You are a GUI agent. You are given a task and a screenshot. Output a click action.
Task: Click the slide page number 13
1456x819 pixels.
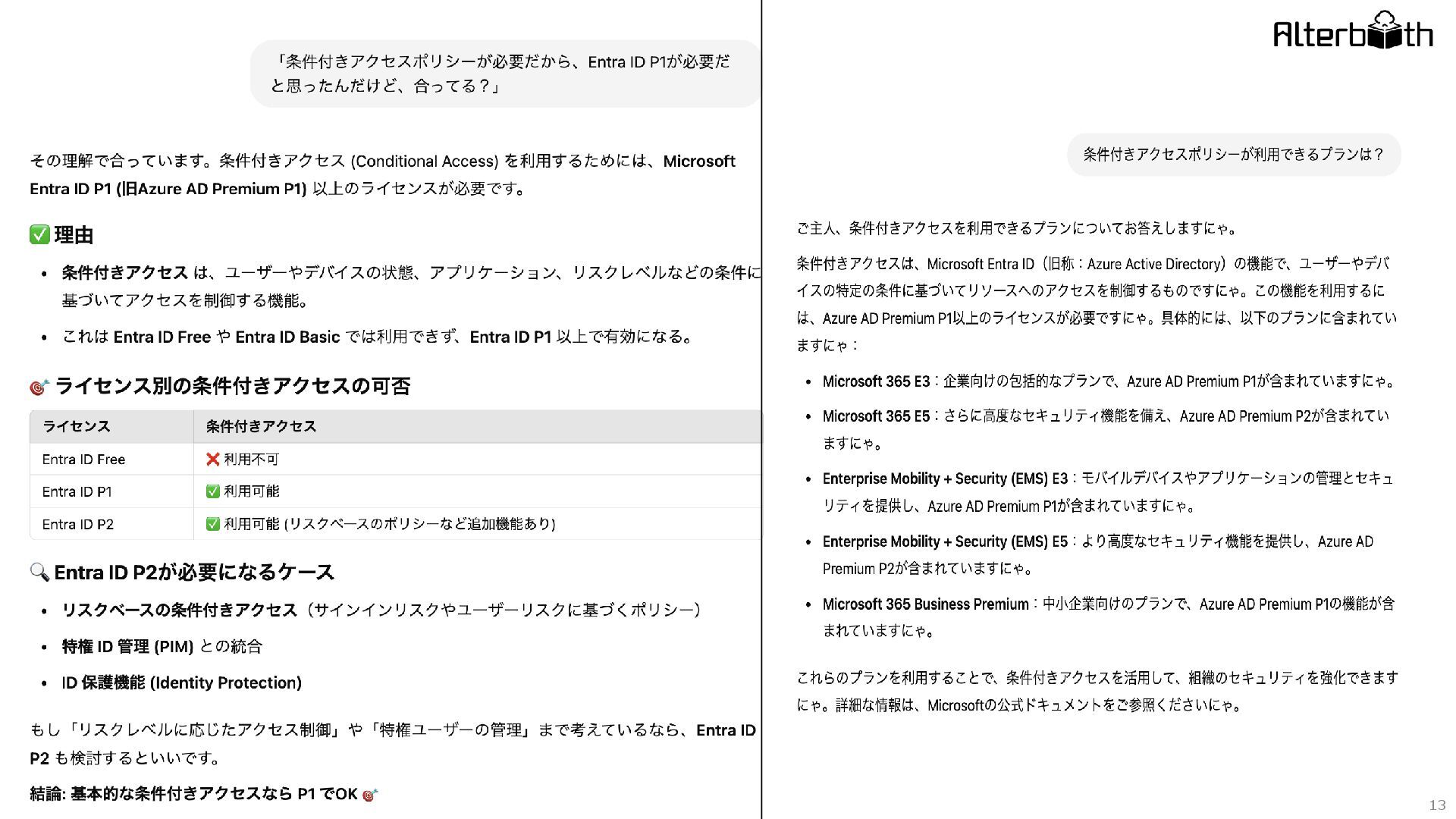pyautogui.click(x=1437, y=805)
